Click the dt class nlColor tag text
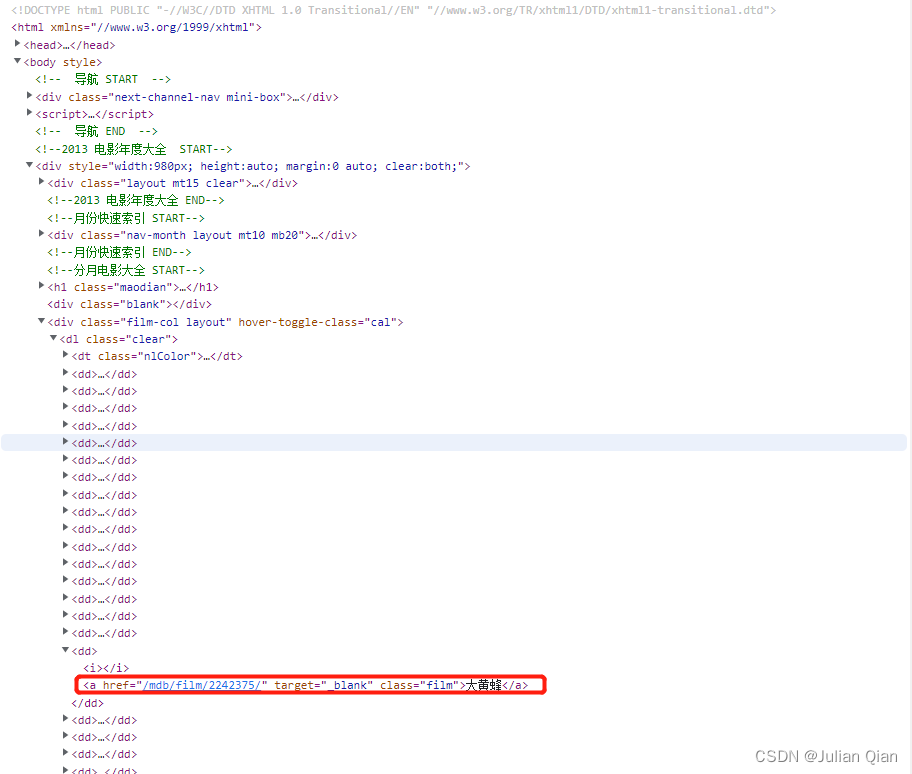The width and height of the screenshot is (912, 774). click(x=157, y=356)
